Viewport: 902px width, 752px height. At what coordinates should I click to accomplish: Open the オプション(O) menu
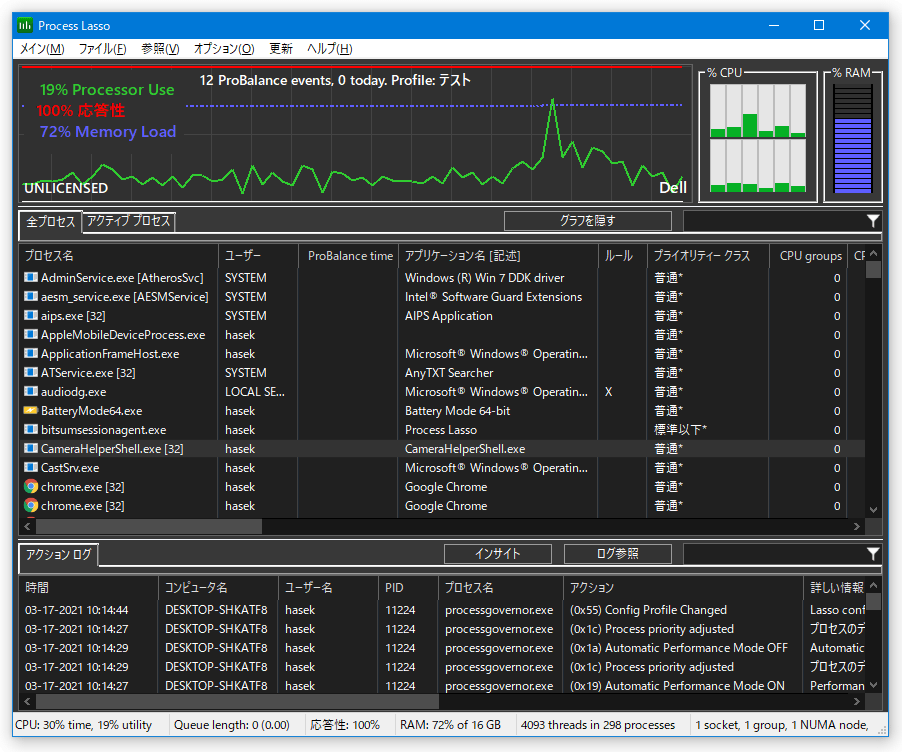pos(224,49)
